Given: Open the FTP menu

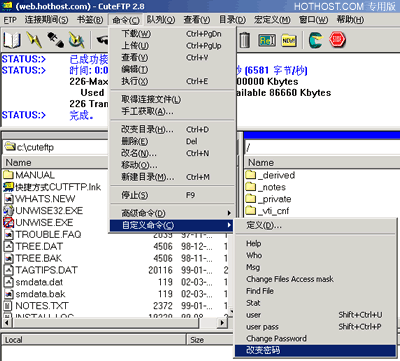Looking at the screenshot, I should tap(10, 20).
